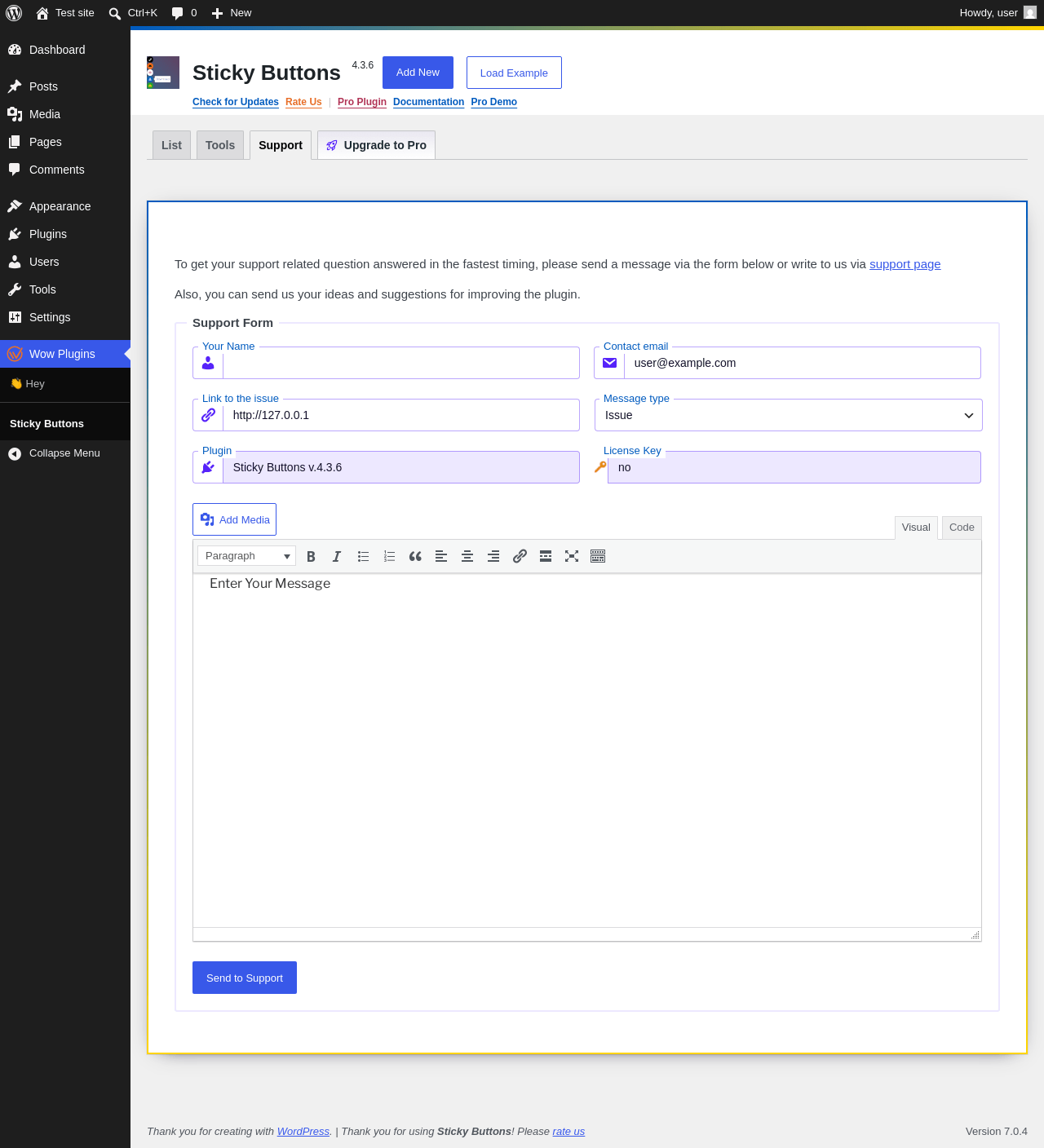1044x1148 pixels.
Task: Open Plugins in the sidebar
Action: tap(65, 234)
